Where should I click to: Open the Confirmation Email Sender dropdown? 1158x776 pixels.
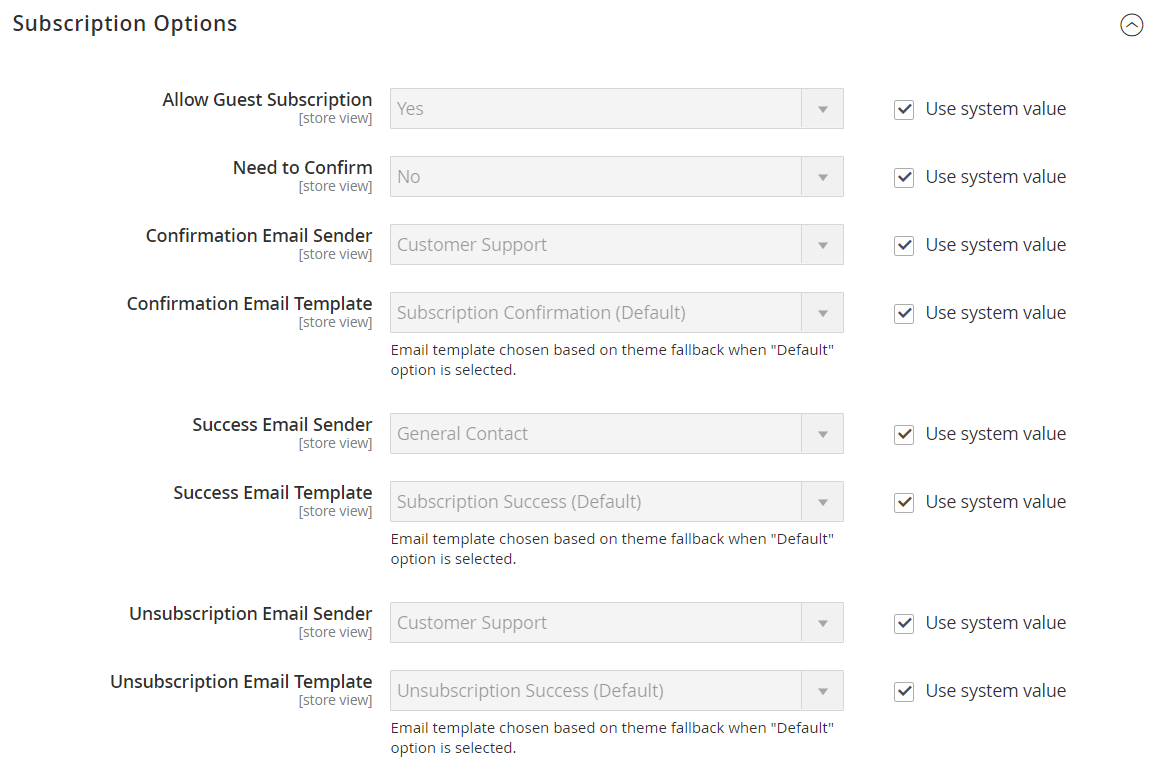tap(617, 244)
